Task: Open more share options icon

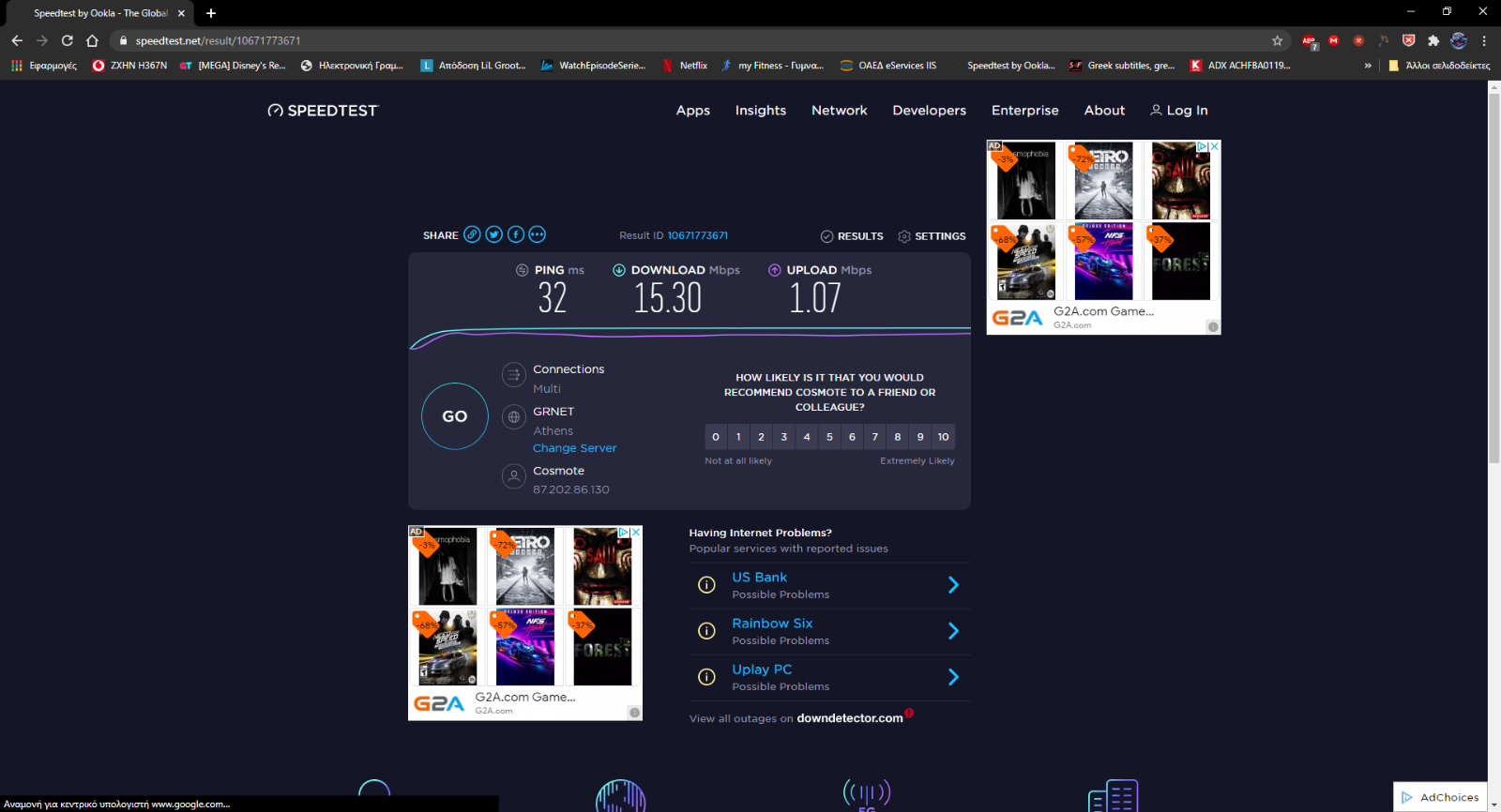Action: (x=537, y=234)
